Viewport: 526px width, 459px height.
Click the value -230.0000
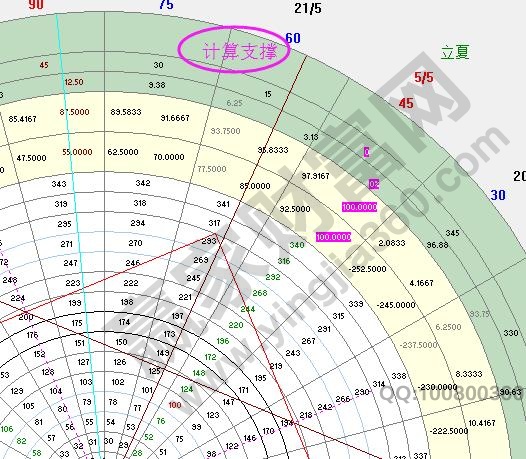tap(437, 387)
